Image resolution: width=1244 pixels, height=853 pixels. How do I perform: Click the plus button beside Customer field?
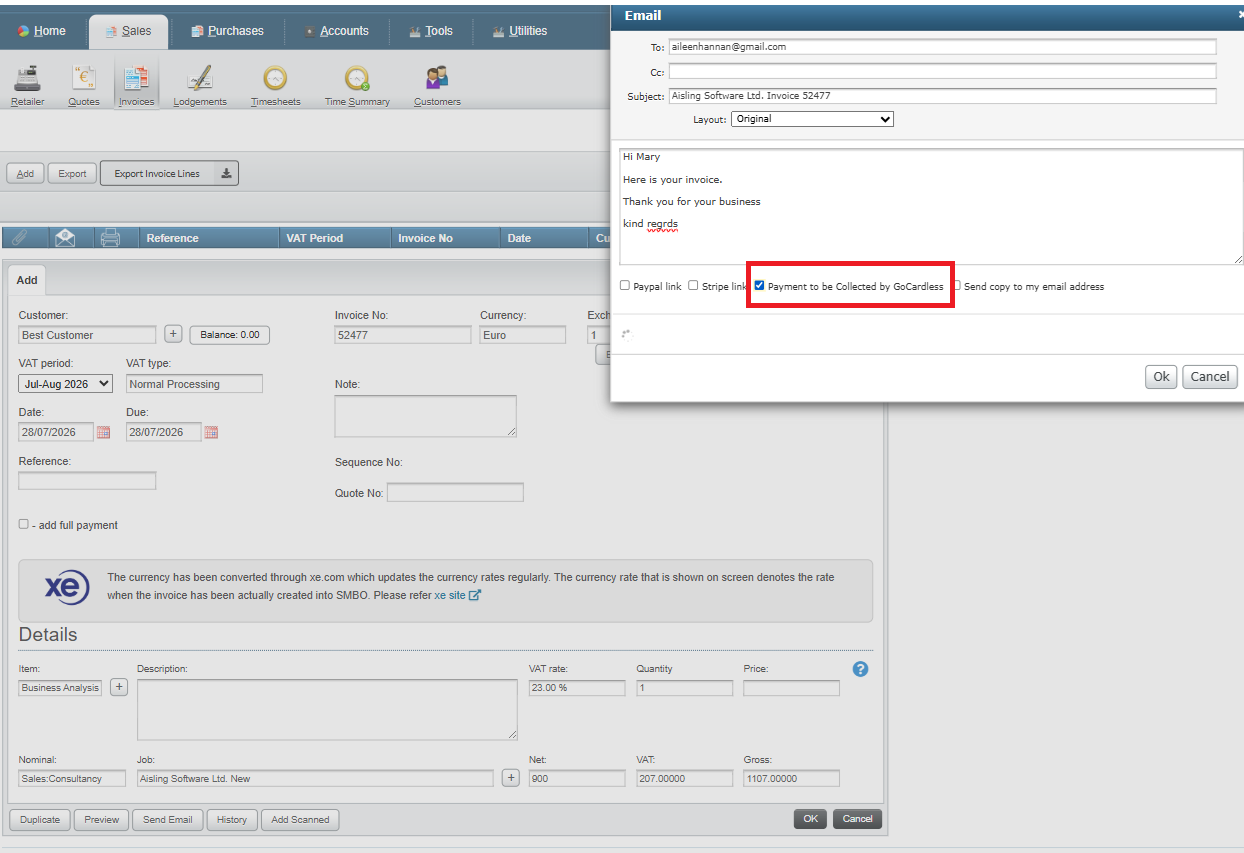coord(173,334)
